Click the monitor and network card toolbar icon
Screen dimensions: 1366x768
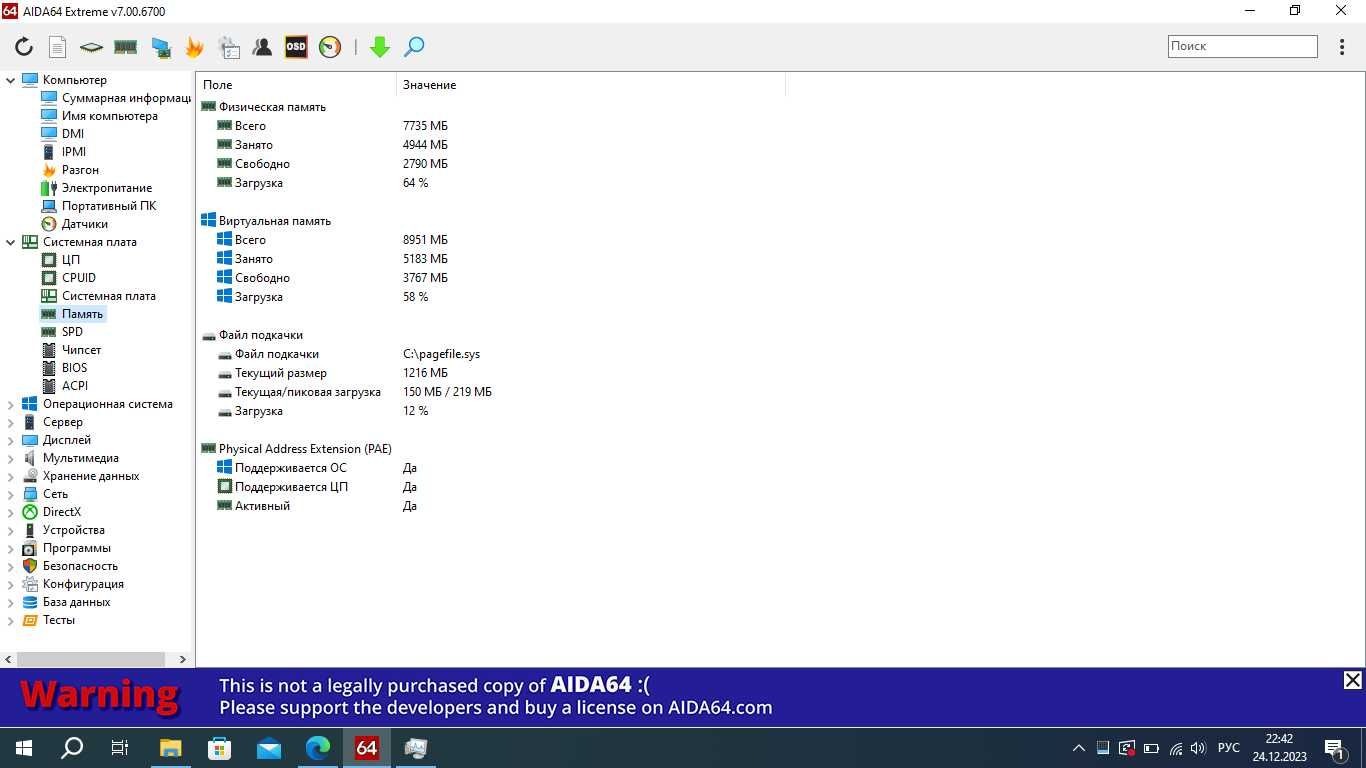160,46
